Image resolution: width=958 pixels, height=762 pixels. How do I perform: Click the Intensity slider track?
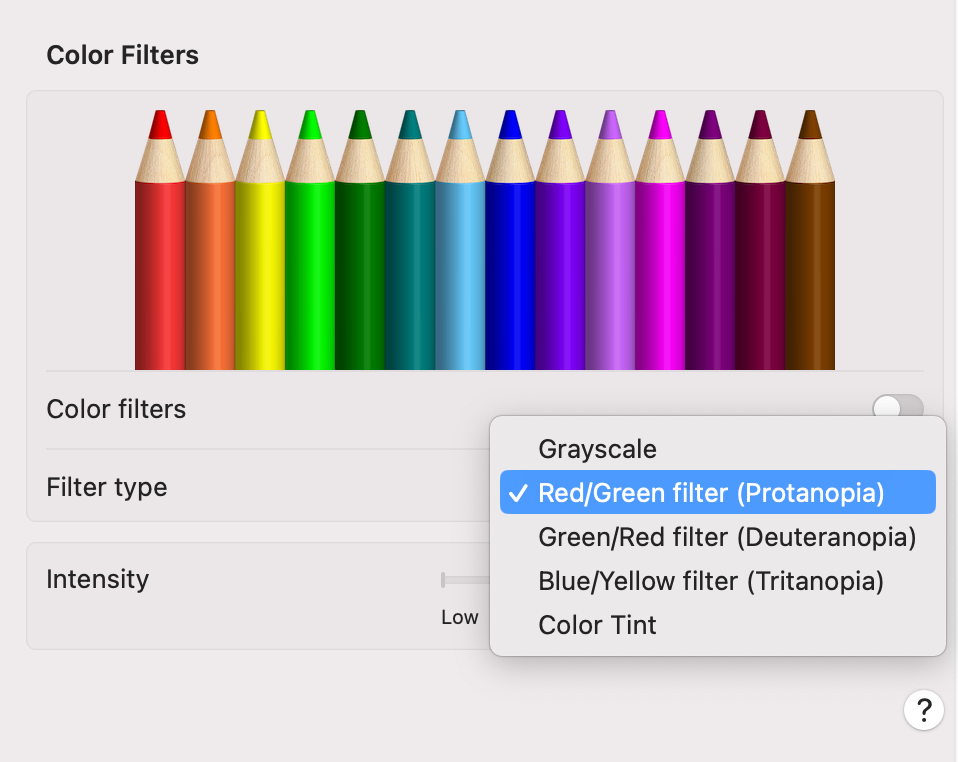466,580
